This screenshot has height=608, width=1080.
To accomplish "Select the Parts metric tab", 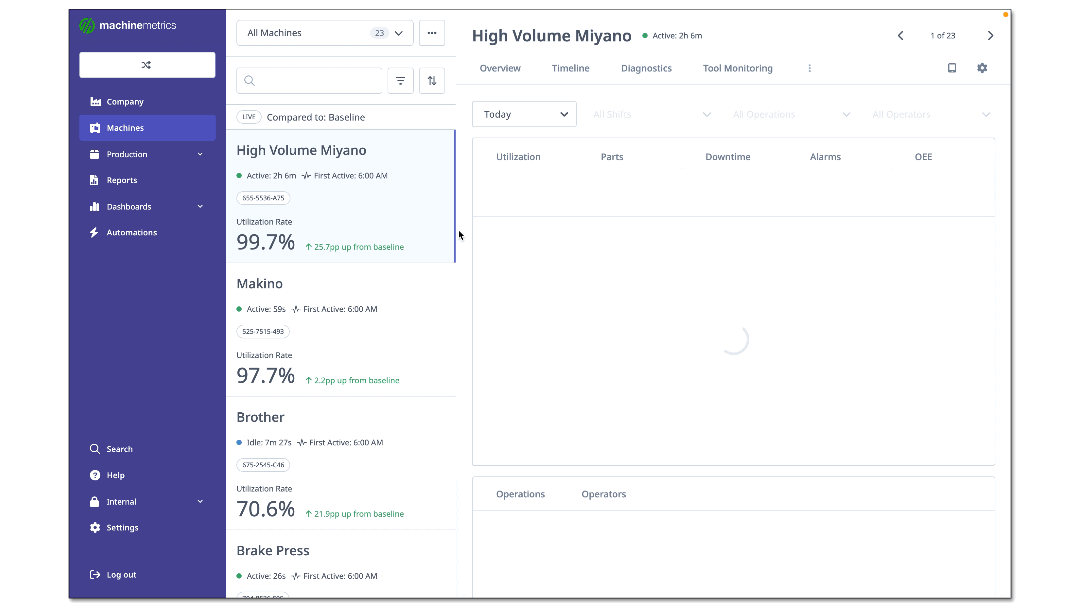I will [x=612, y=157].
